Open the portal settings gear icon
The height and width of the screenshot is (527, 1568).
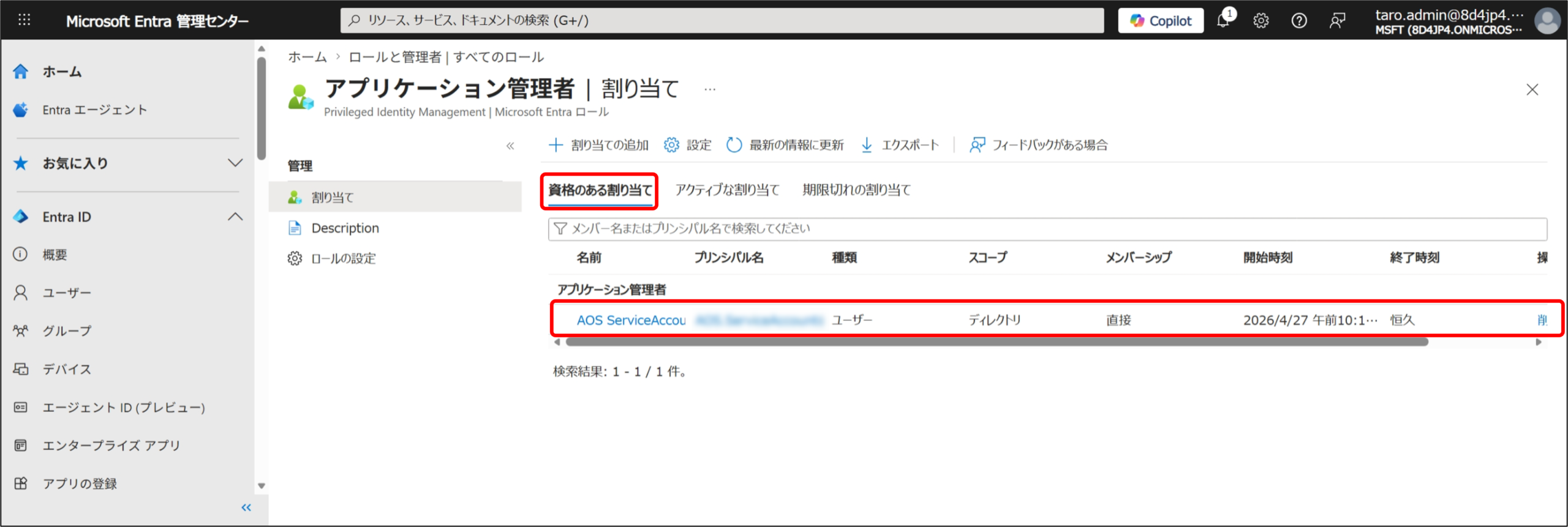click(x=1261, y=21)
